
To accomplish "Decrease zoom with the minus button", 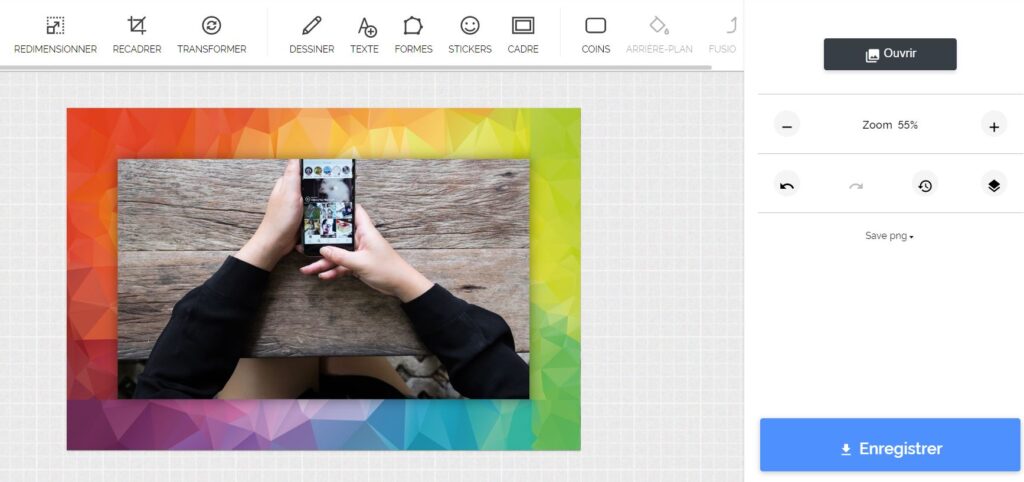I will (787, 126).
